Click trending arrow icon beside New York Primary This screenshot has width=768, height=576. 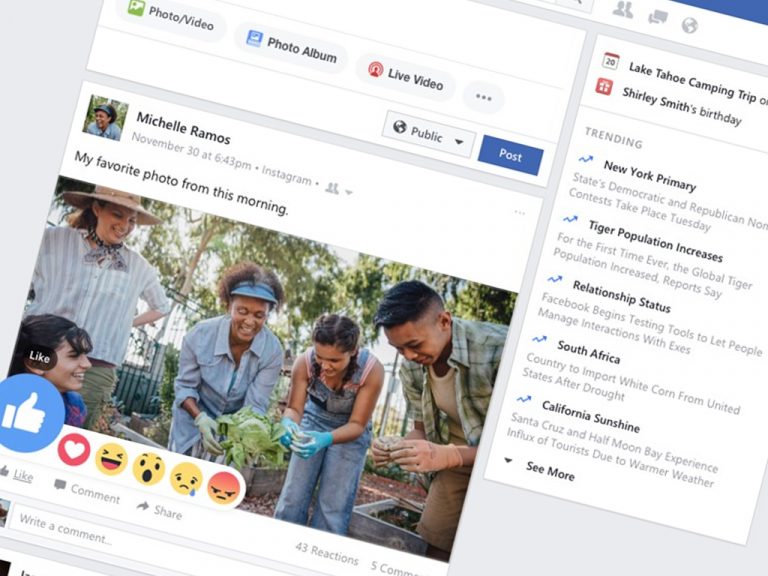pyautogui.click(x=585, y=159)
